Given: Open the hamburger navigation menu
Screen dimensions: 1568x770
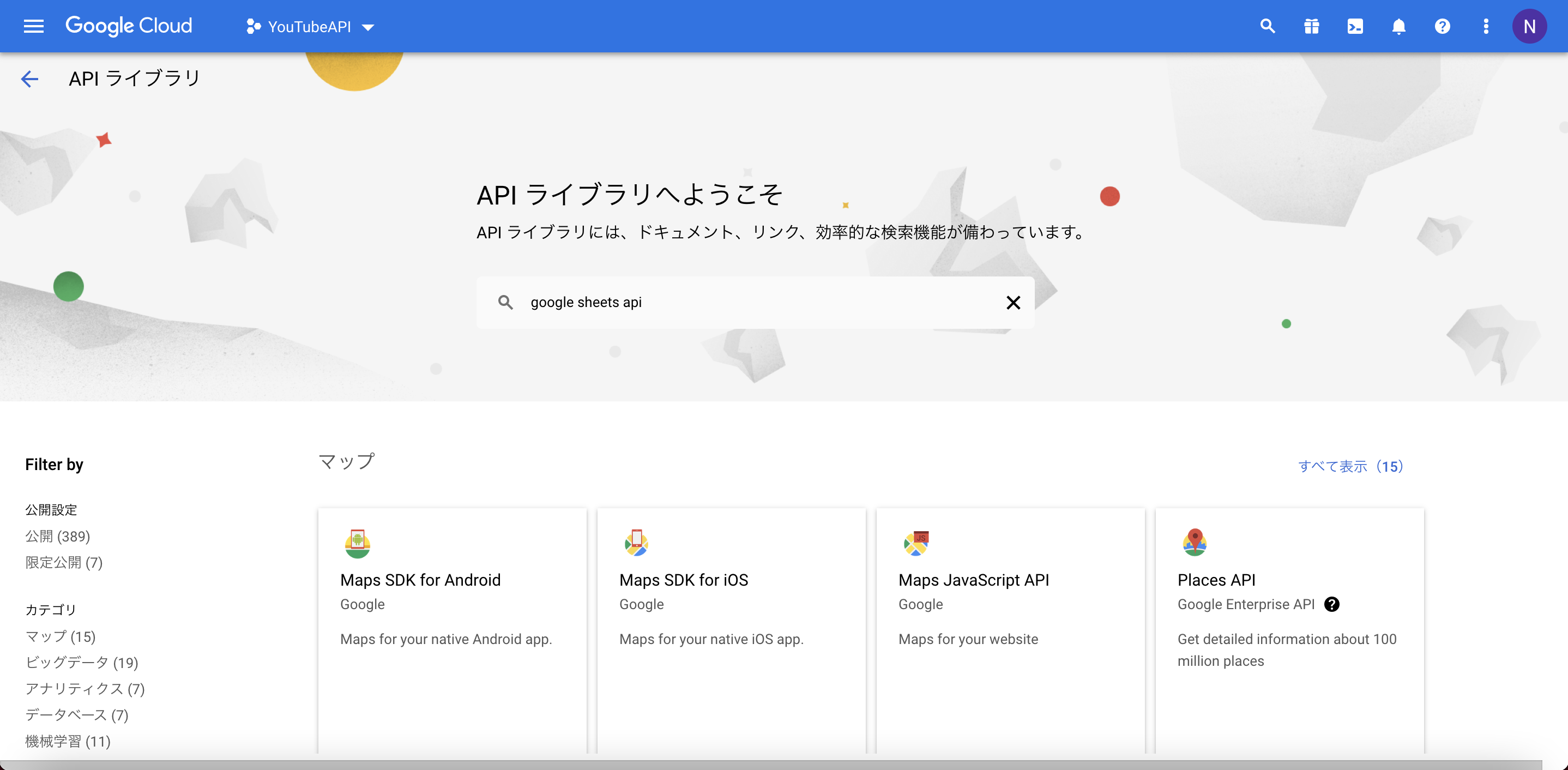Looking at the screenshot, I should (x=33, y=26).
